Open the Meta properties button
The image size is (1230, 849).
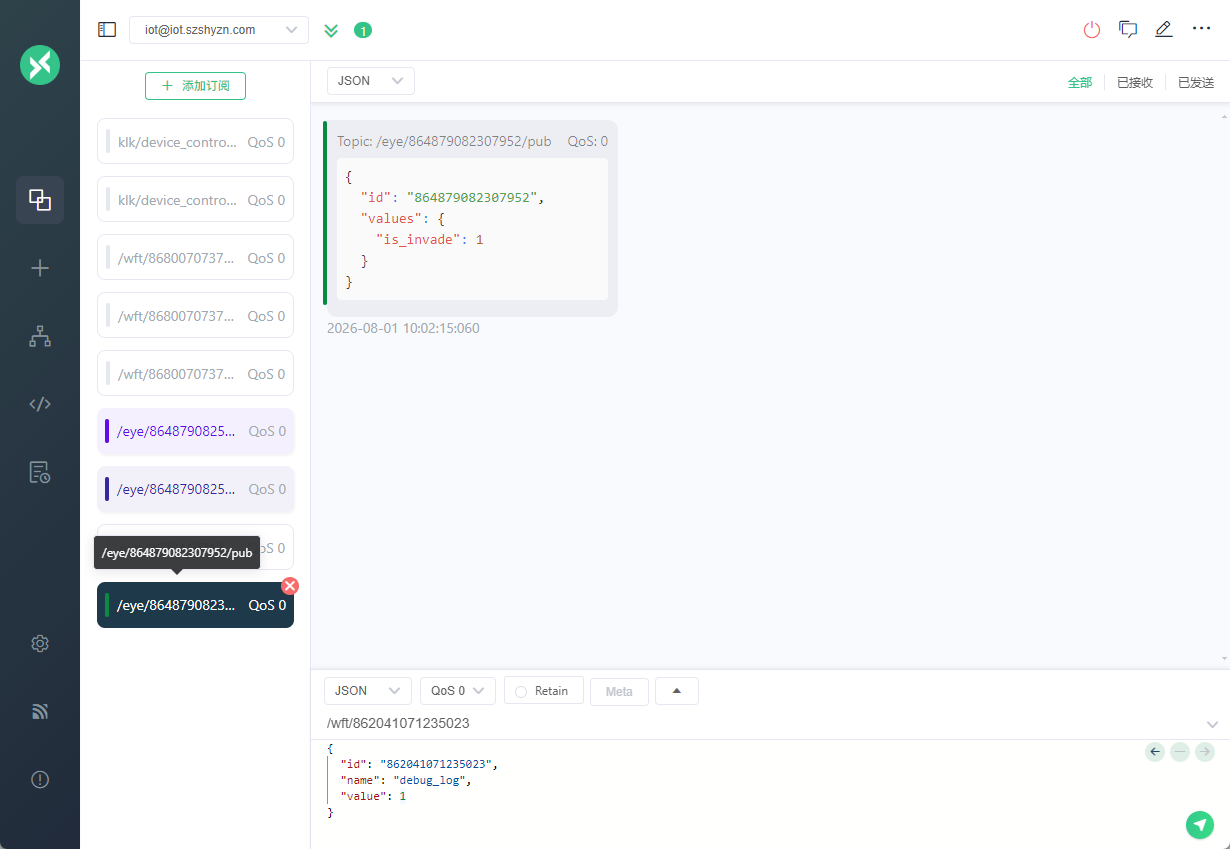tap(619, 691)
